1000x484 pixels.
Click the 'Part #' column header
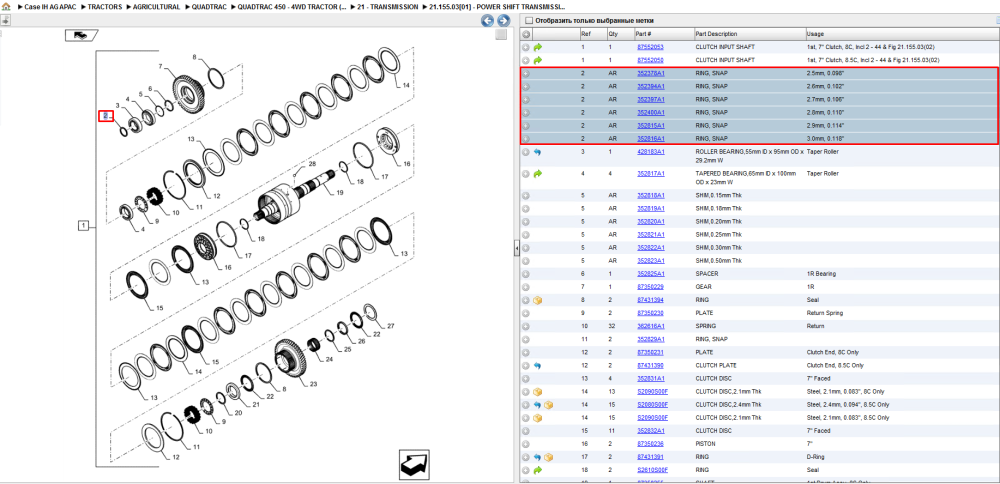coord(663,34)
